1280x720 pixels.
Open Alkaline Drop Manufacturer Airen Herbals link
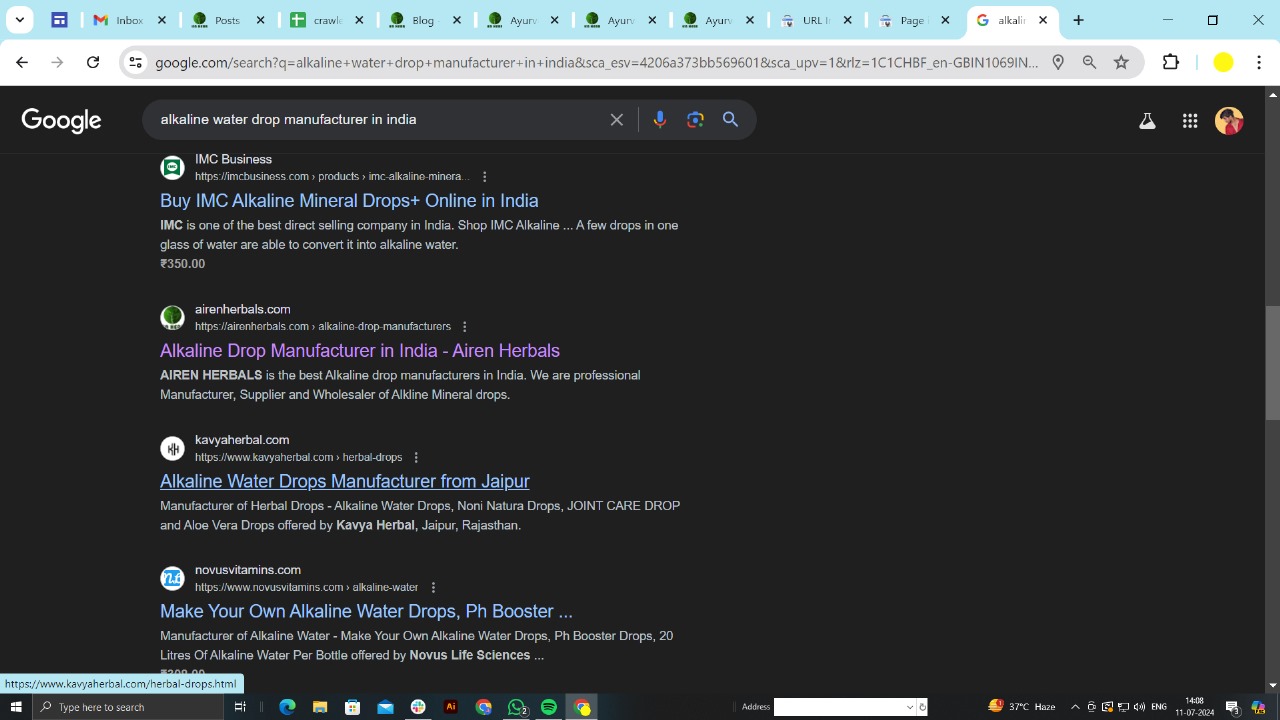pos(360,350)
